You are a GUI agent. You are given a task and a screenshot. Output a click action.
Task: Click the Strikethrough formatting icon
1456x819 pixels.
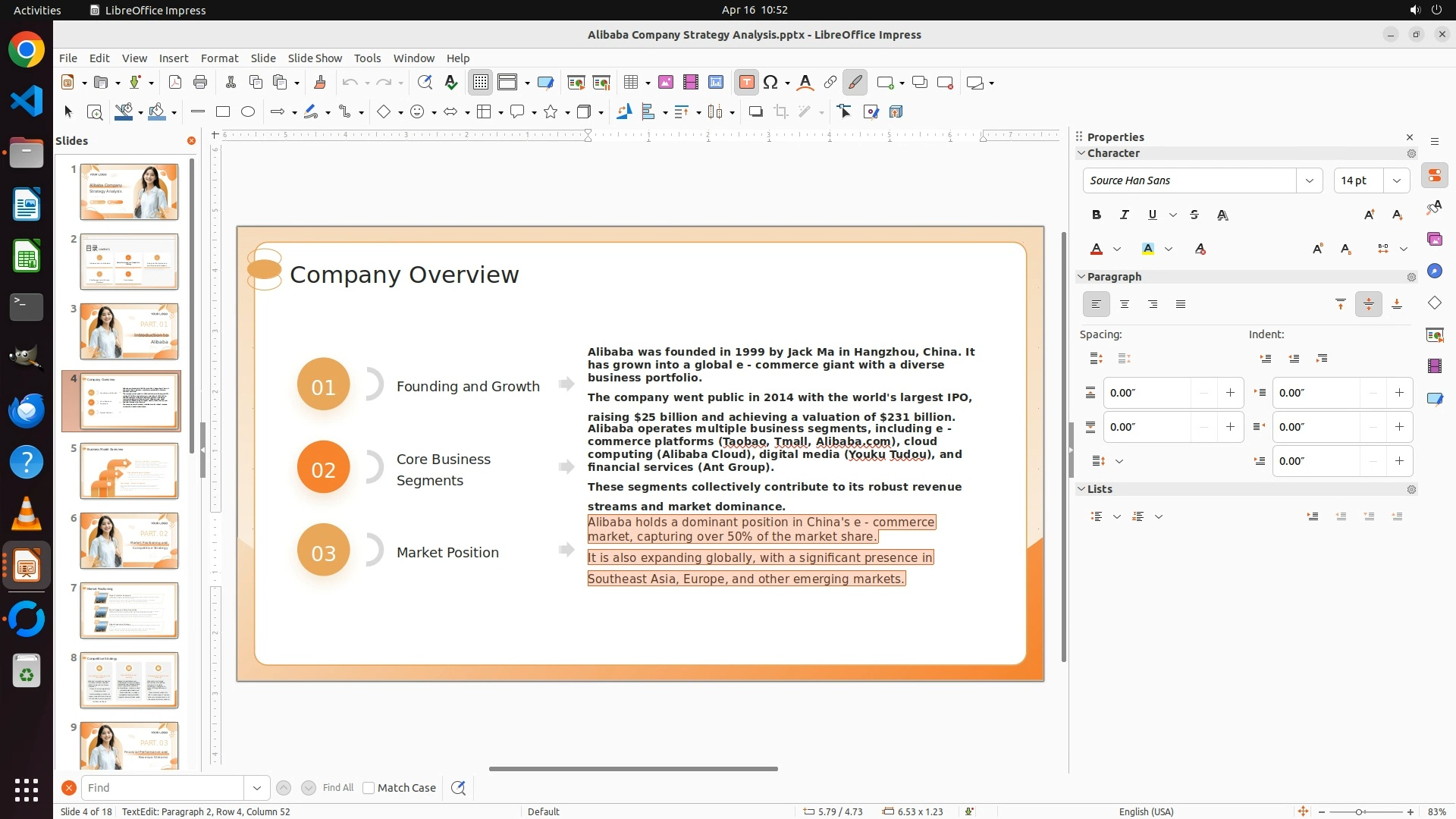[x=1194, y=215]
